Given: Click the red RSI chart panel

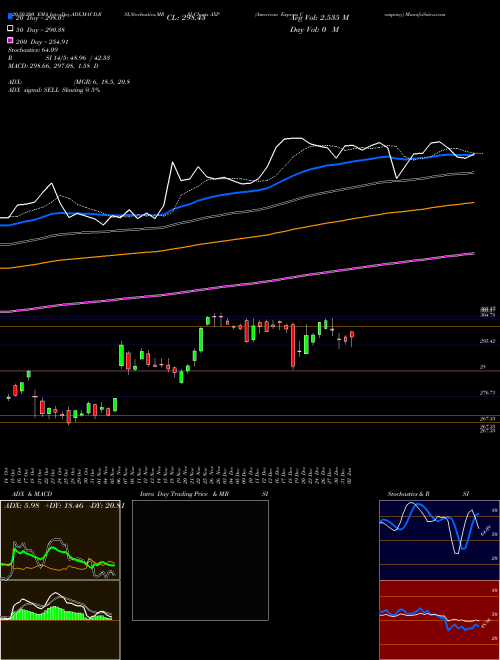Looking at the screenshot, I should (x=439, y=620).
